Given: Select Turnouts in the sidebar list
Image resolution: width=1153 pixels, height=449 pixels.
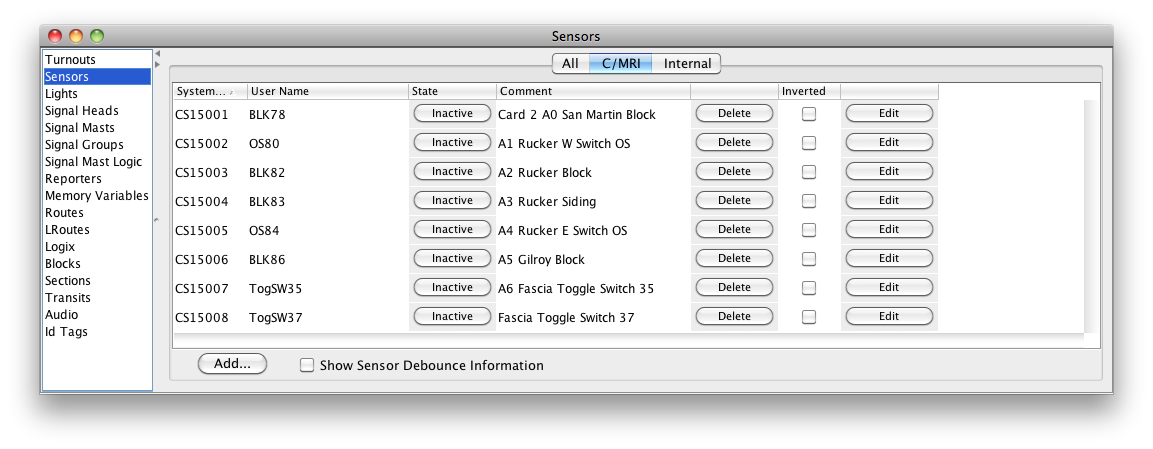Looking at the screenshot, I should tap(97, 60).
